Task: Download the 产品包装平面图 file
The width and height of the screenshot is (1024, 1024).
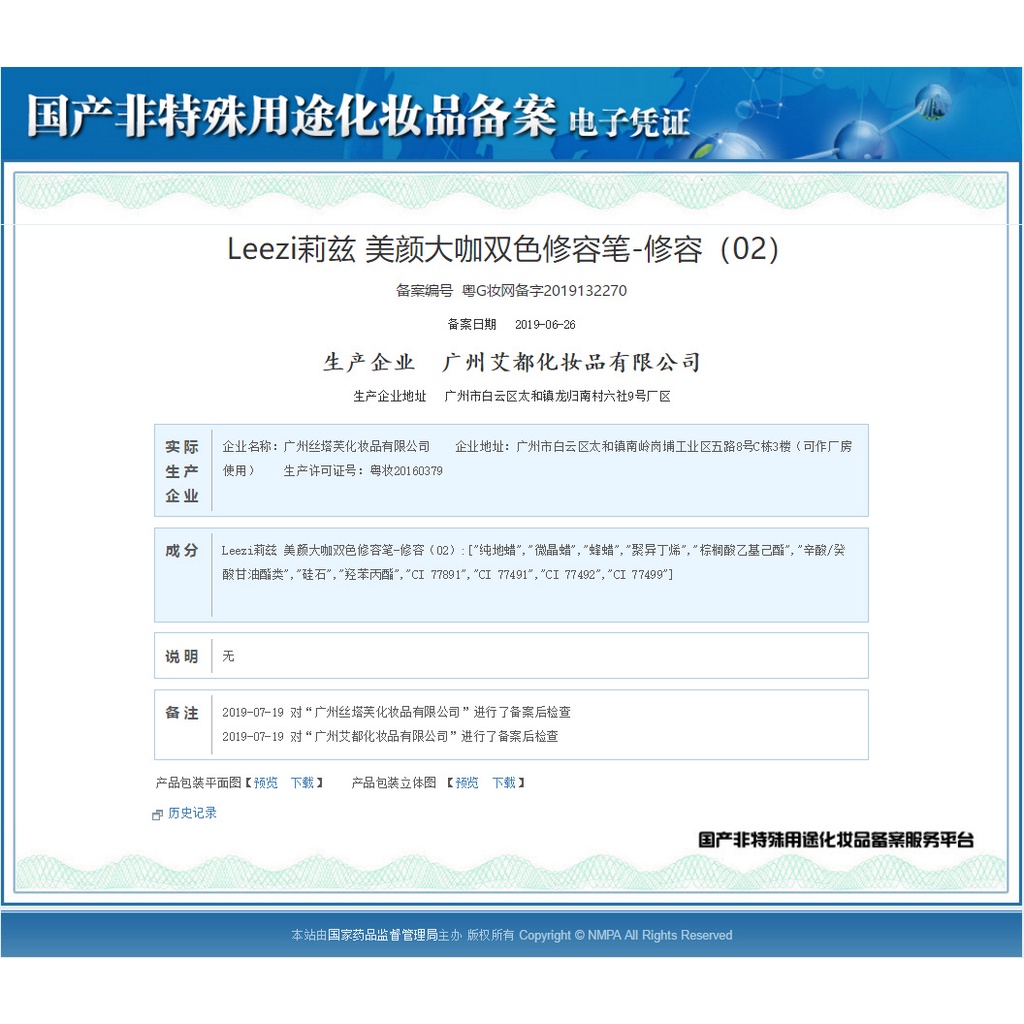Action: click(x=302, y=783)
